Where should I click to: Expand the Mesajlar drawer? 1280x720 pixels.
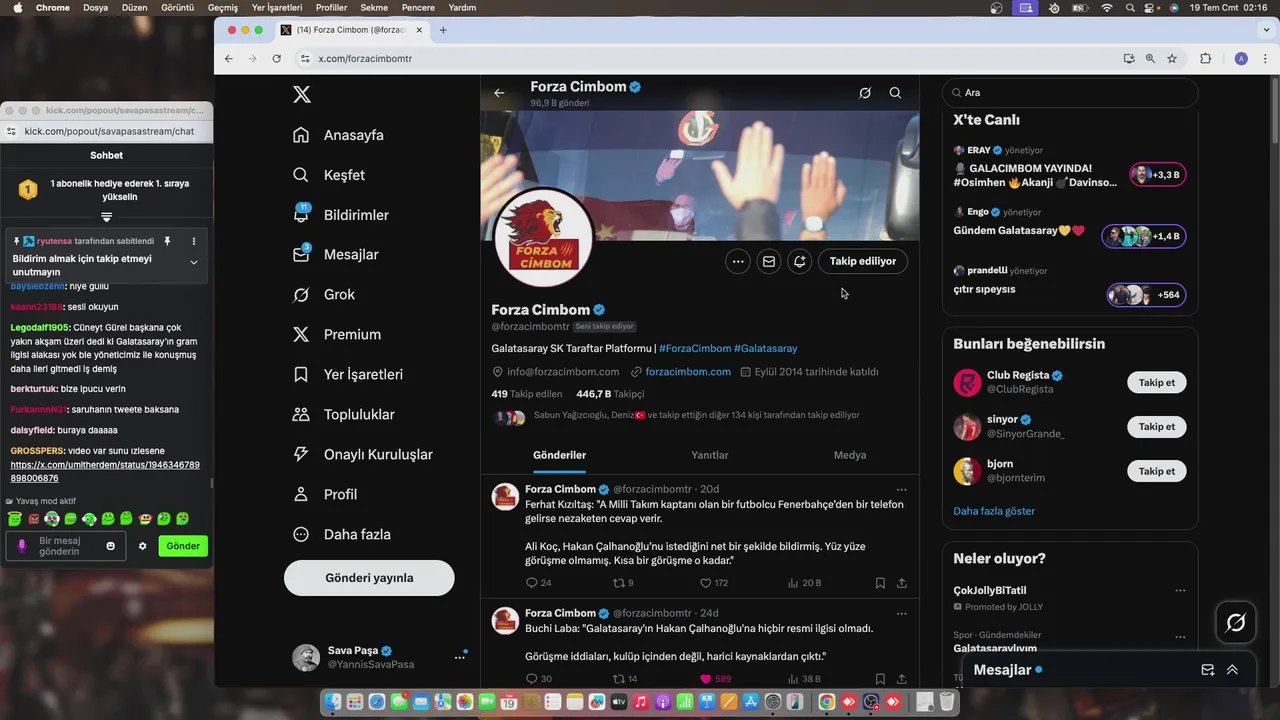point(1232,670)
